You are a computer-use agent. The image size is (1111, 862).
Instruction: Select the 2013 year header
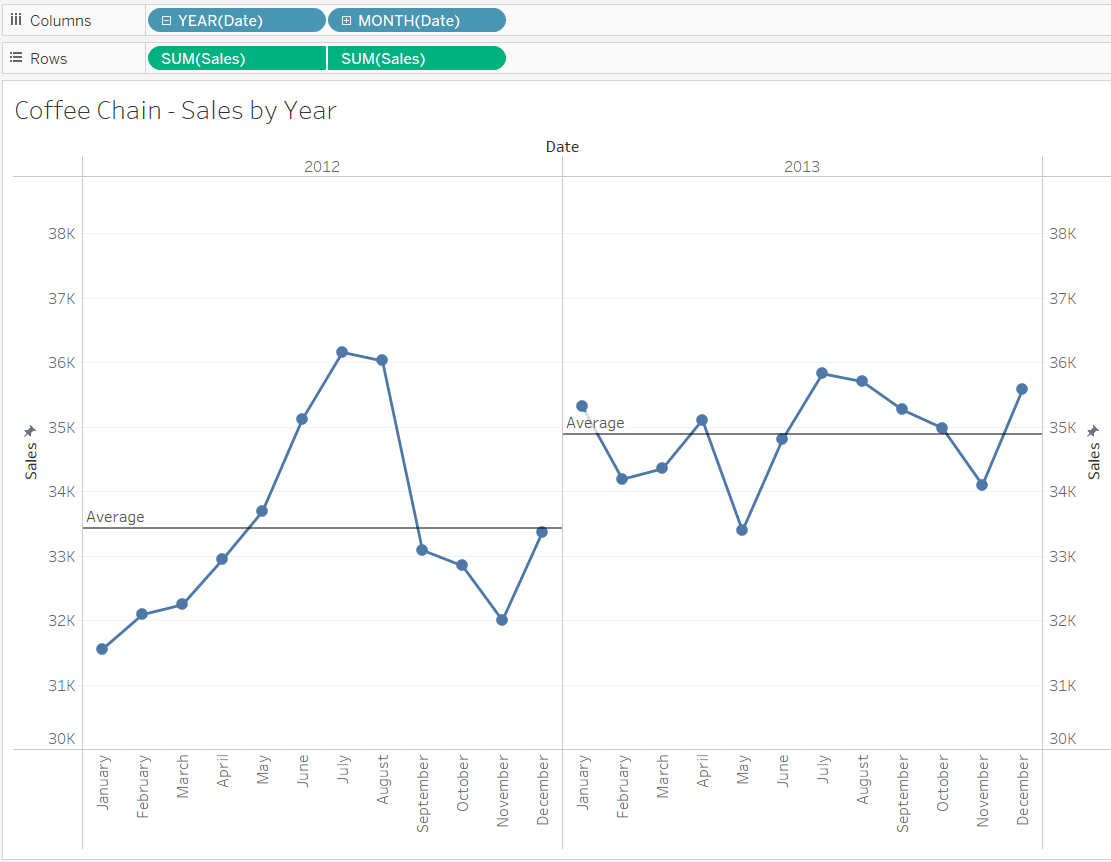pyautogui.click(x=802, y=166)
